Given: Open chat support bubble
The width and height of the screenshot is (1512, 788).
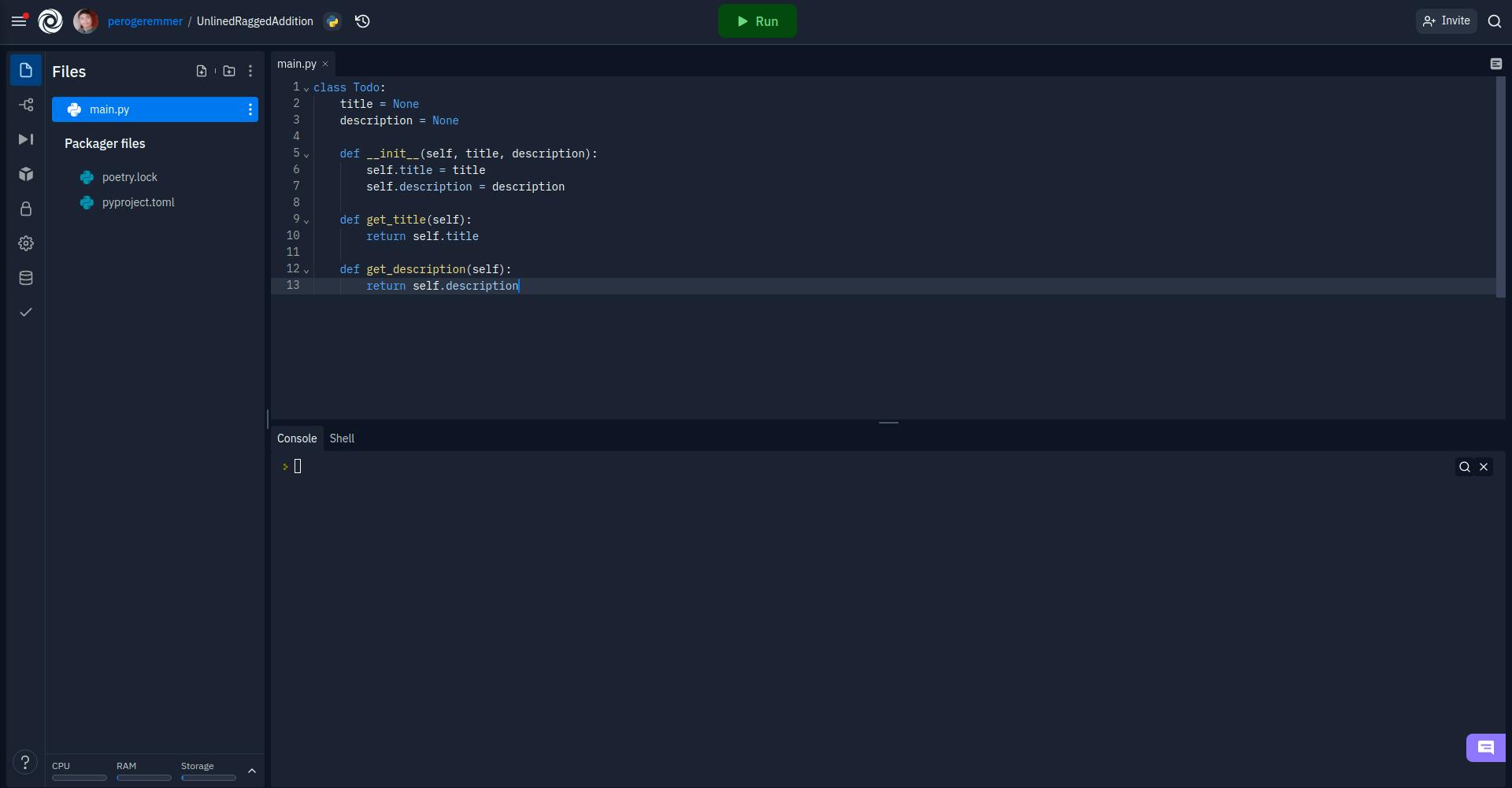Looking at the screenshot, I should click(1485, 747).
